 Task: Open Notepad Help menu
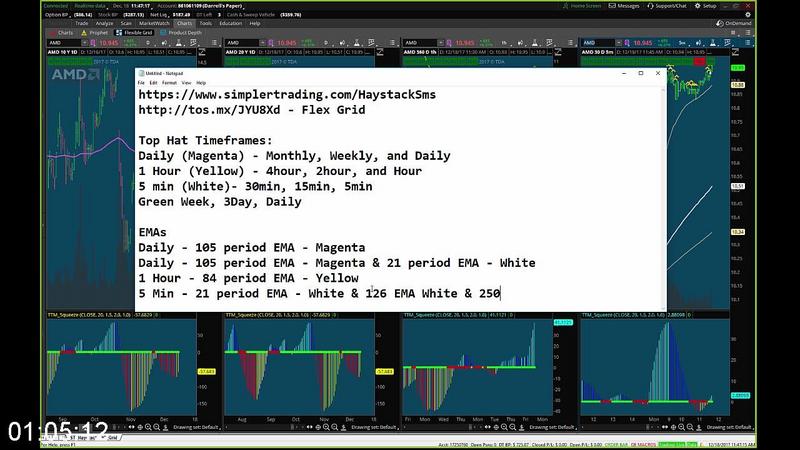click(202, 83)
